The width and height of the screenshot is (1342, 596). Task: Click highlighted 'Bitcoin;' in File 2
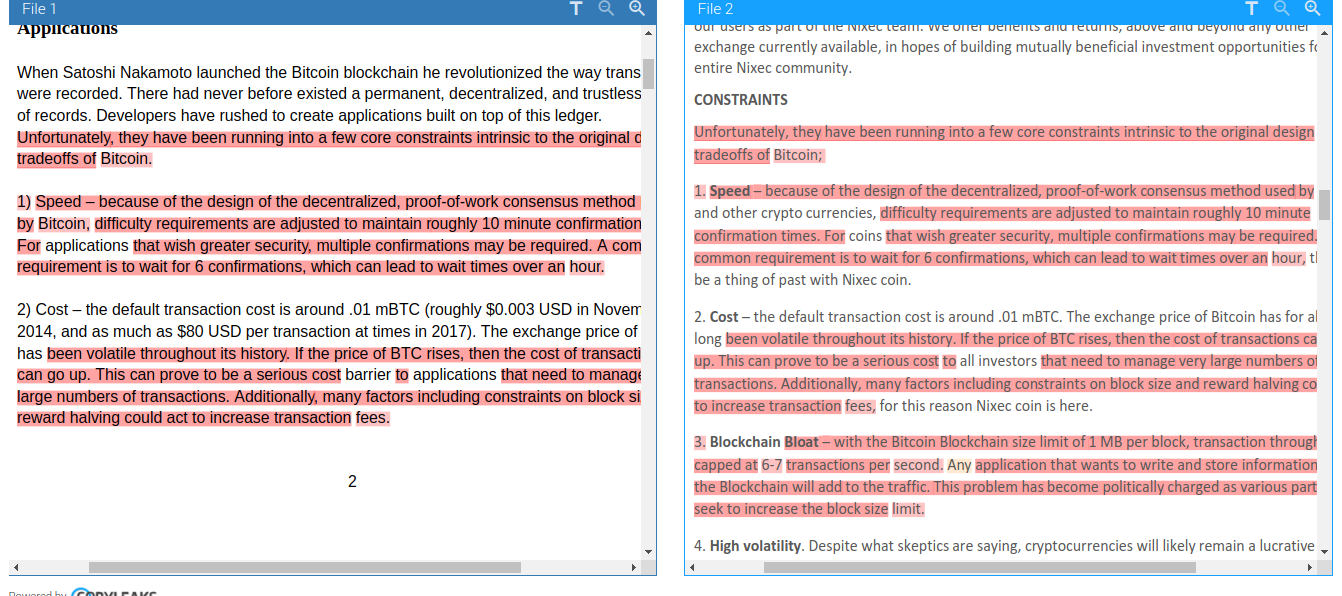pos(798,155)
